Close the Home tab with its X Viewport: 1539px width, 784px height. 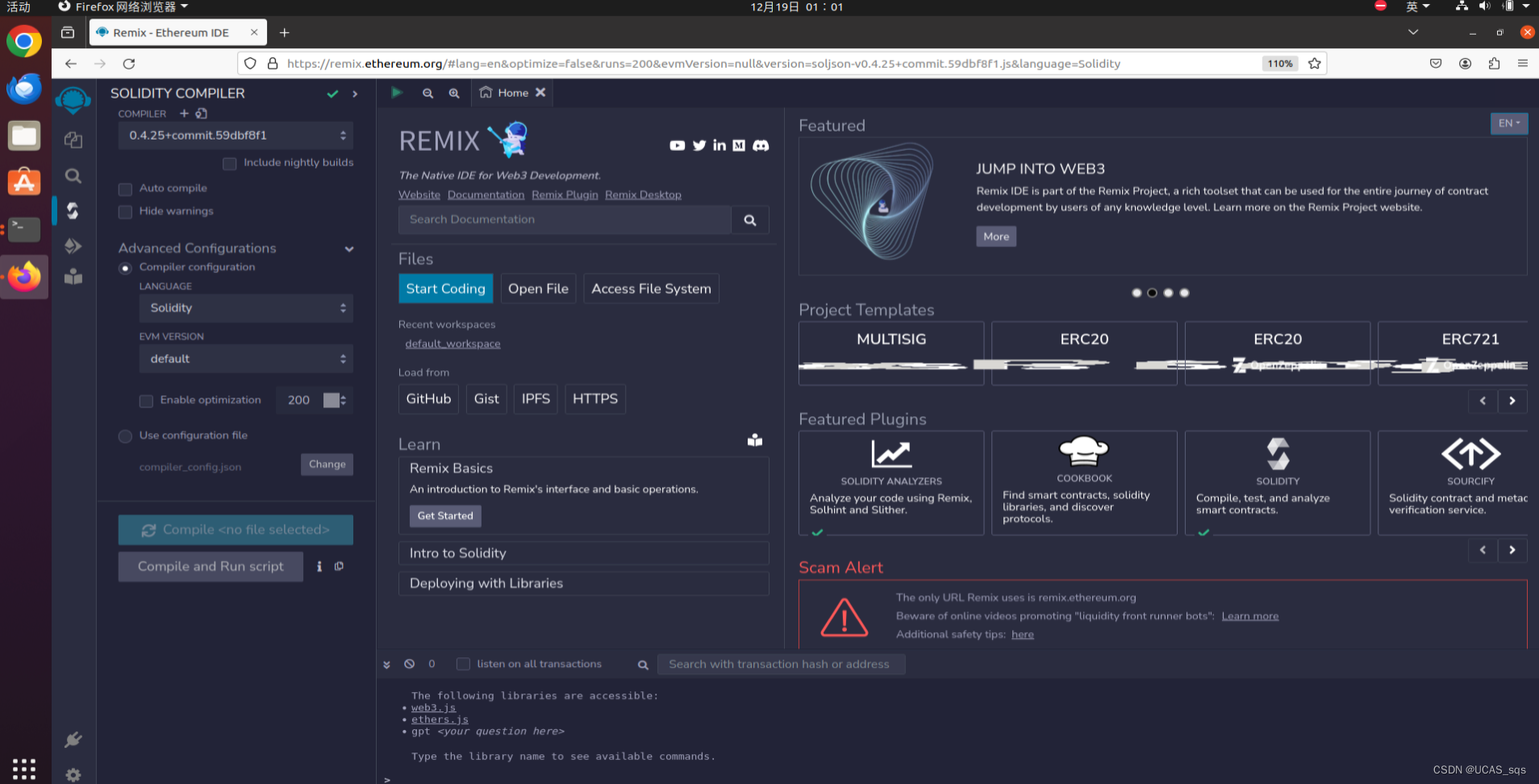[540, 93]
